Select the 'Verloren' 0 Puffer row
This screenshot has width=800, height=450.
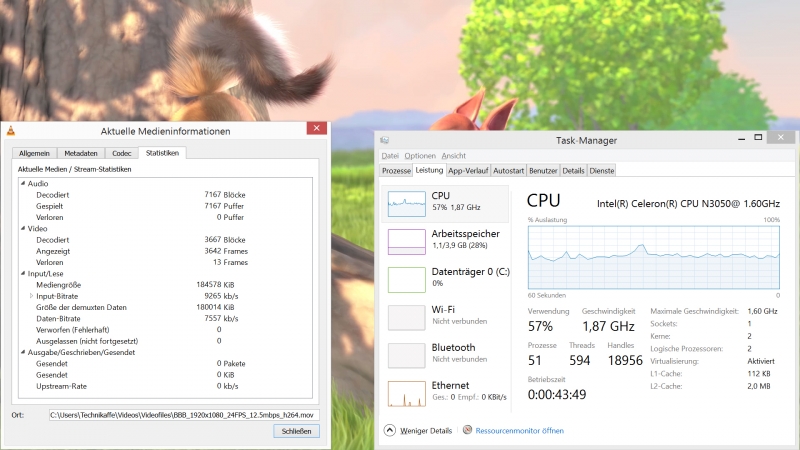pyautogui.click(x=165, y=217)
